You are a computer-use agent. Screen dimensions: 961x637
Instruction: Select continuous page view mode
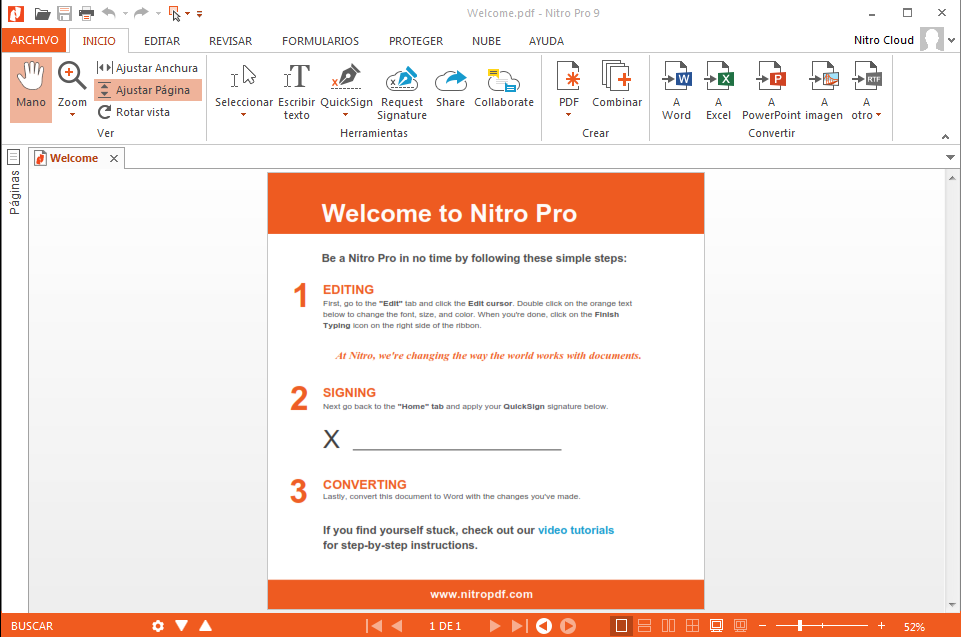pyautogui.click(x=644, y=625)
